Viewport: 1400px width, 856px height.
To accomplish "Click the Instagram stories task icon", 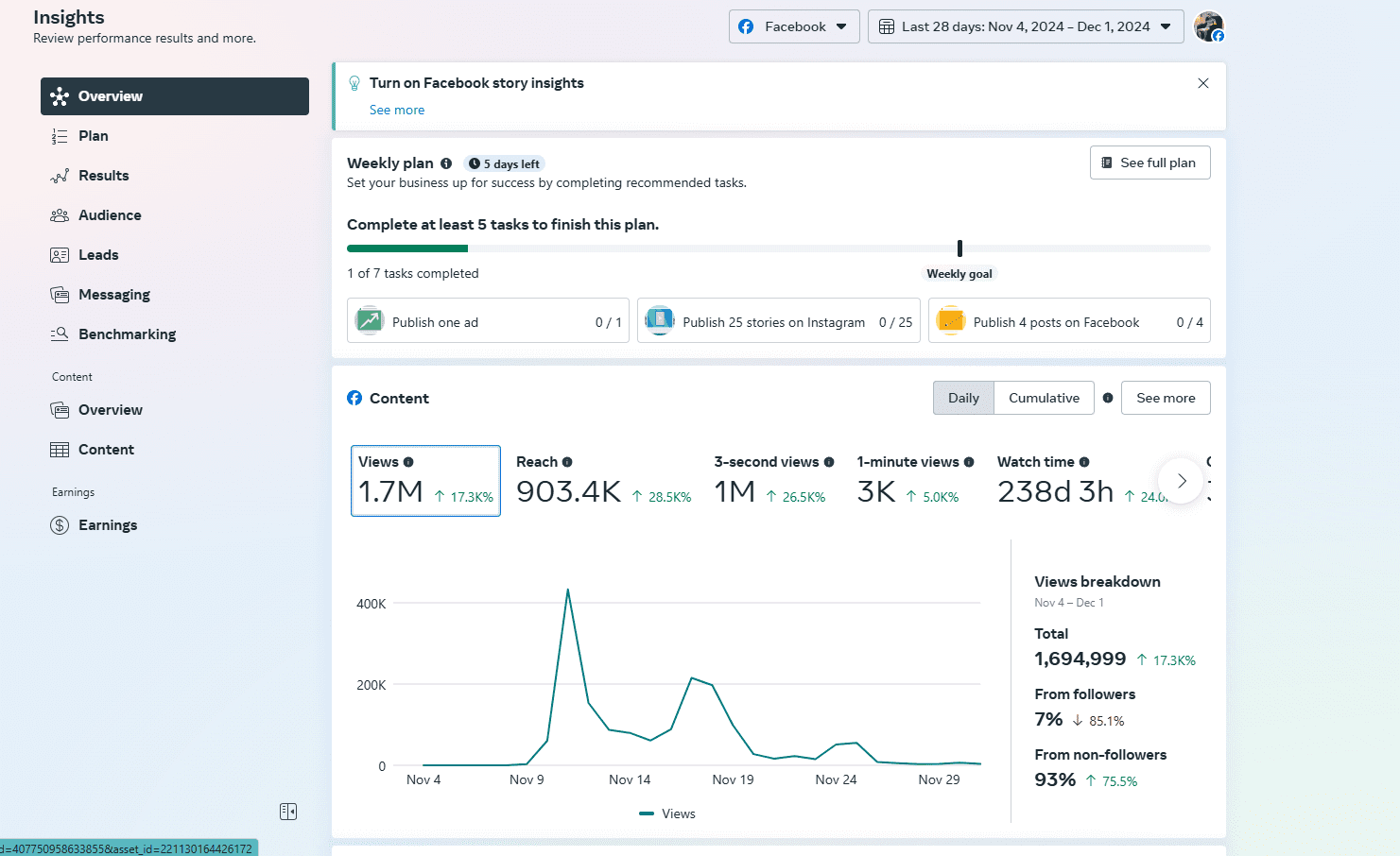I will click(x=660, y=321).
